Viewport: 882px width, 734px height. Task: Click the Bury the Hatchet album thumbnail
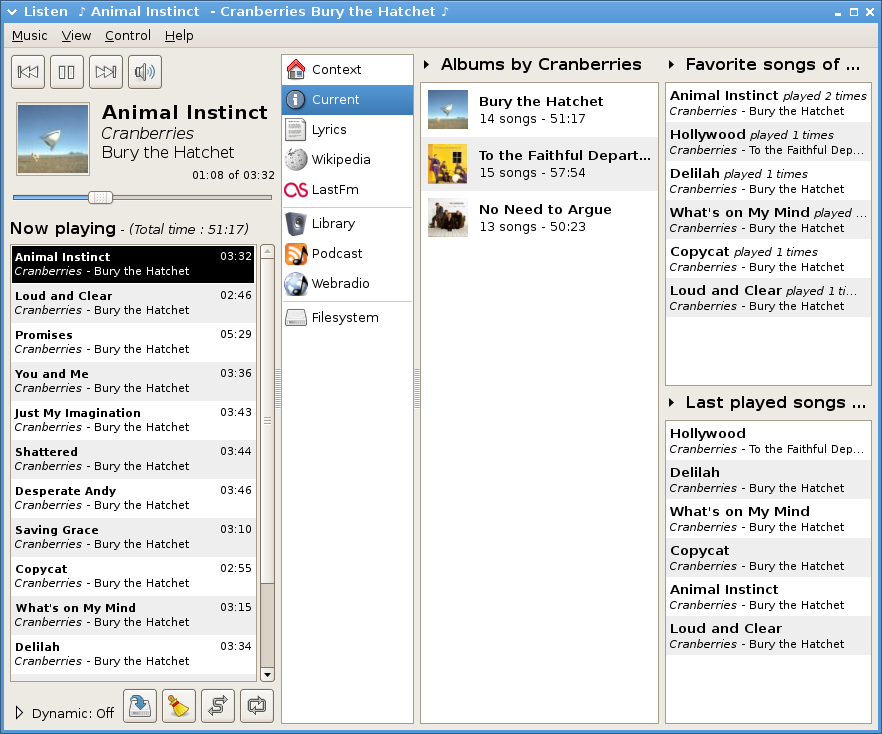(x=447, y=110)
